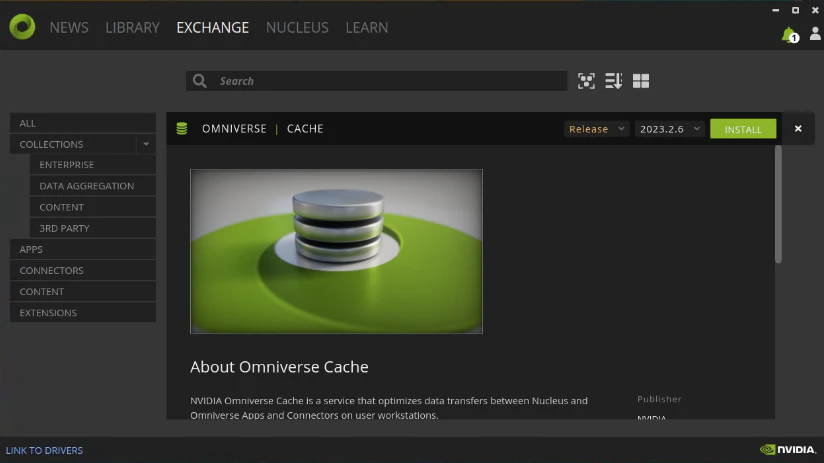Open the Release channel dropdown
This screenshot has height=463, width=824.
[596, 129]
